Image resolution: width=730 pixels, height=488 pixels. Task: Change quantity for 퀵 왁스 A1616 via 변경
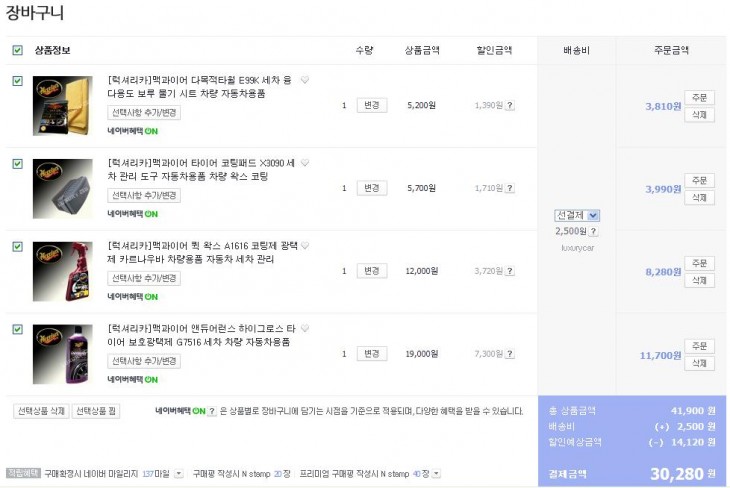(372, 271)
